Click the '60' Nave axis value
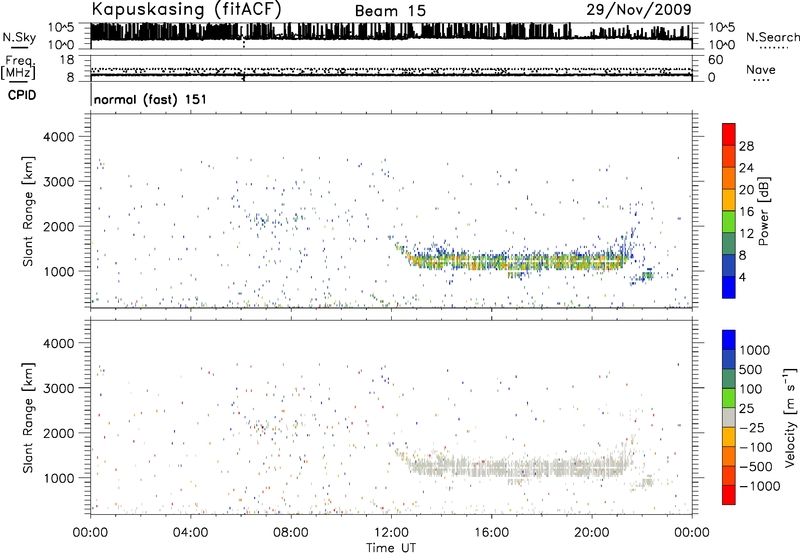The height and width of the screenshot is (554, 800). pyautogui.click(x=715, y=60)
